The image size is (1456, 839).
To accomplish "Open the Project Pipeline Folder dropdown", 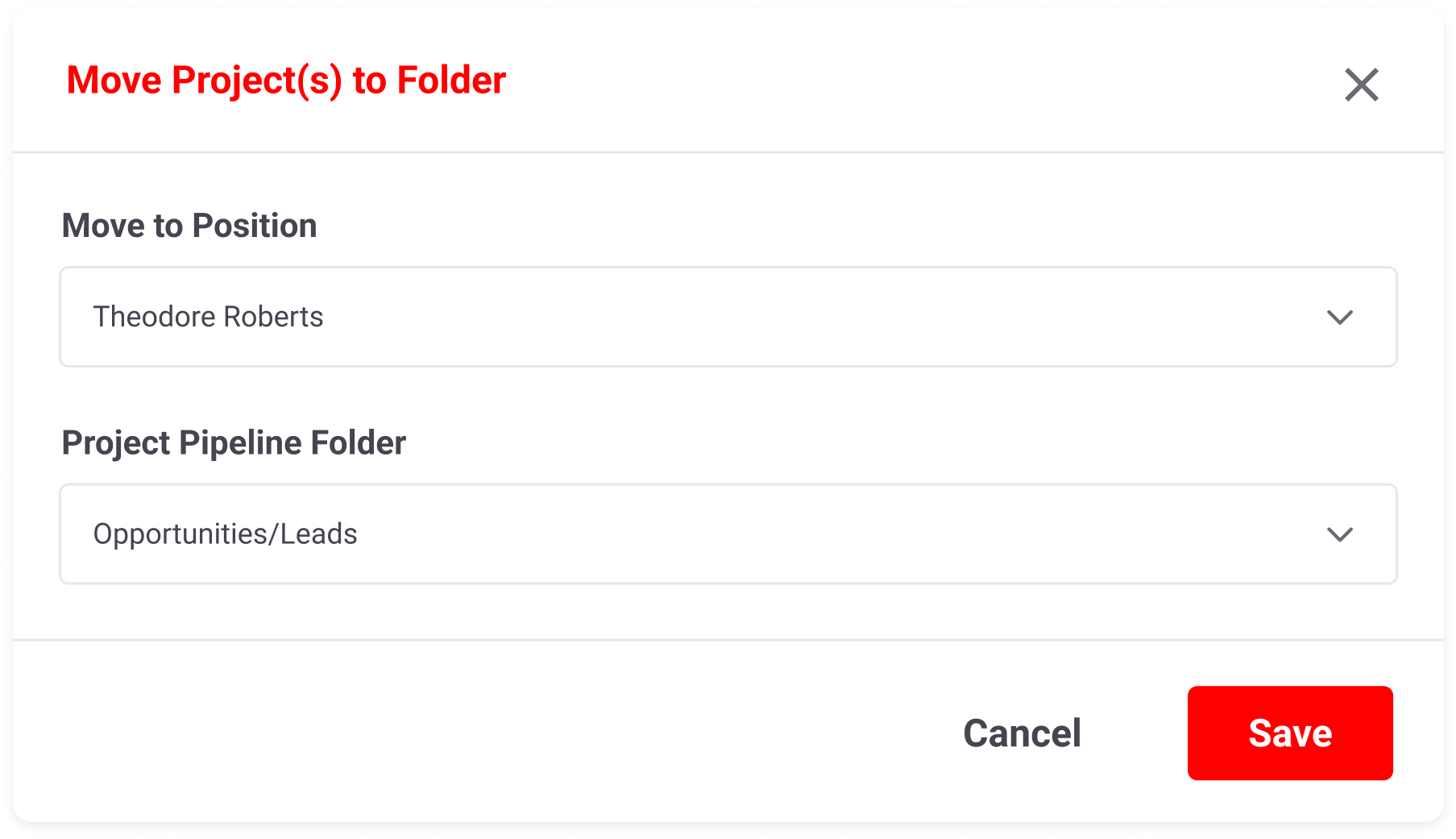I will (728, 534).
